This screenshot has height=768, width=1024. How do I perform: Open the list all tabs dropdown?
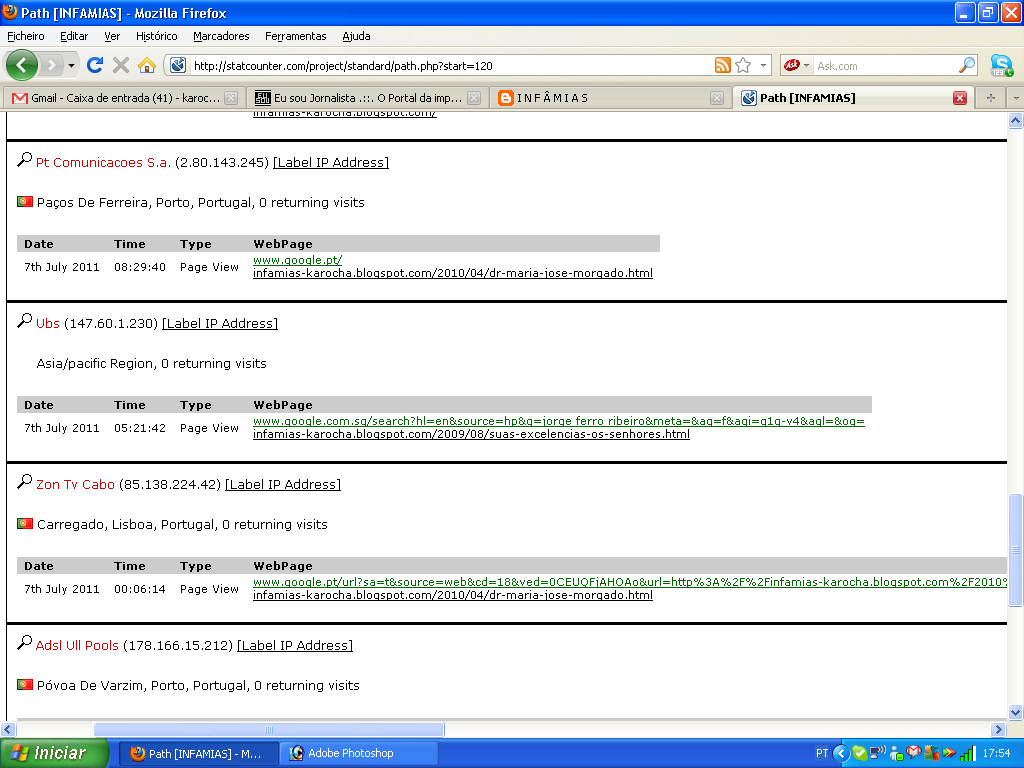pyautogui.click(x=1016, y=98)
